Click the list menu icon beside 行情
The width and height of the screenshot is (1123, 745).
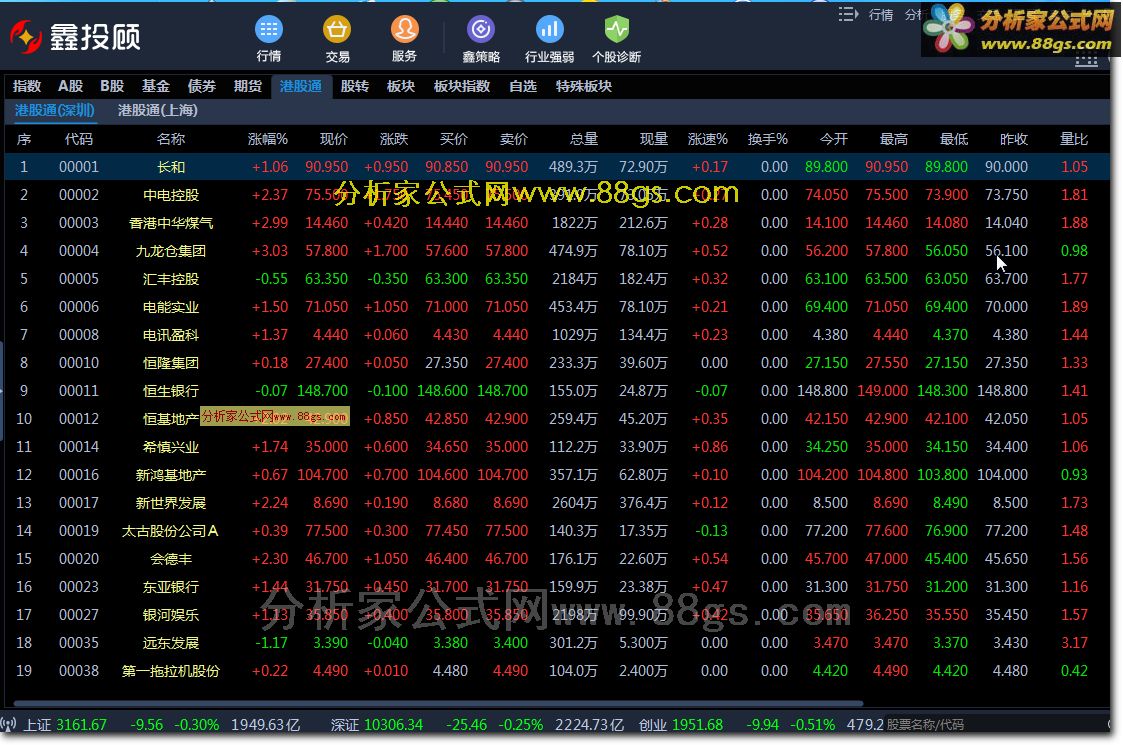[x=848, y=14]
